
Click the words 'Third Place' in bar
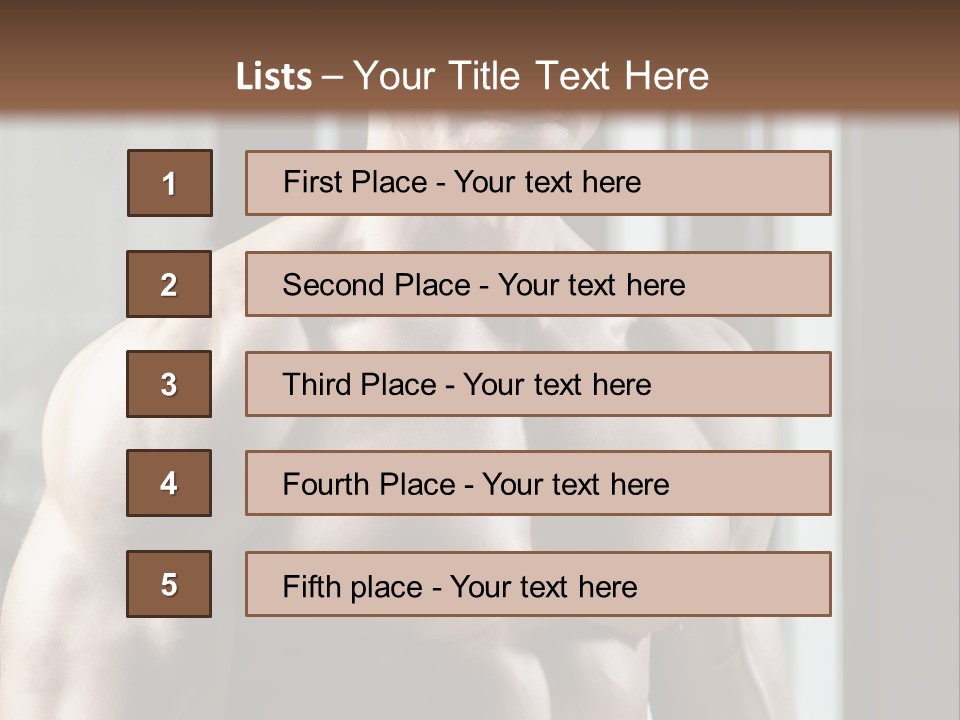(x=359, y=384)
